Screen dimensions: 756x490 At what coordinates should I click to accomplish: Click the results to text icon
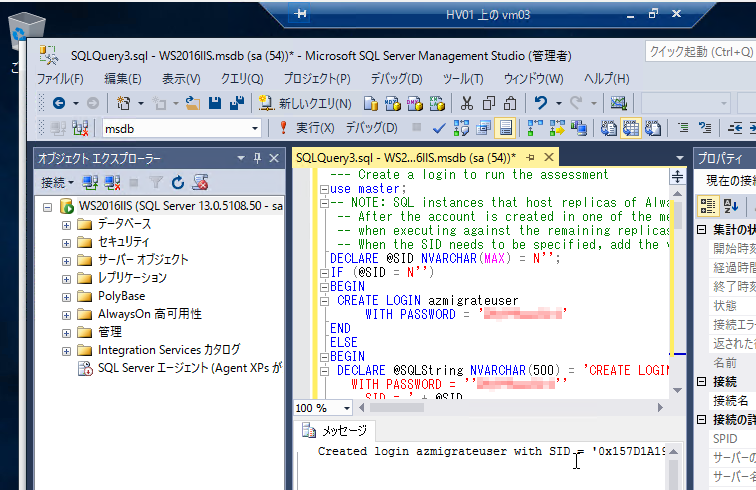(609, 128)
